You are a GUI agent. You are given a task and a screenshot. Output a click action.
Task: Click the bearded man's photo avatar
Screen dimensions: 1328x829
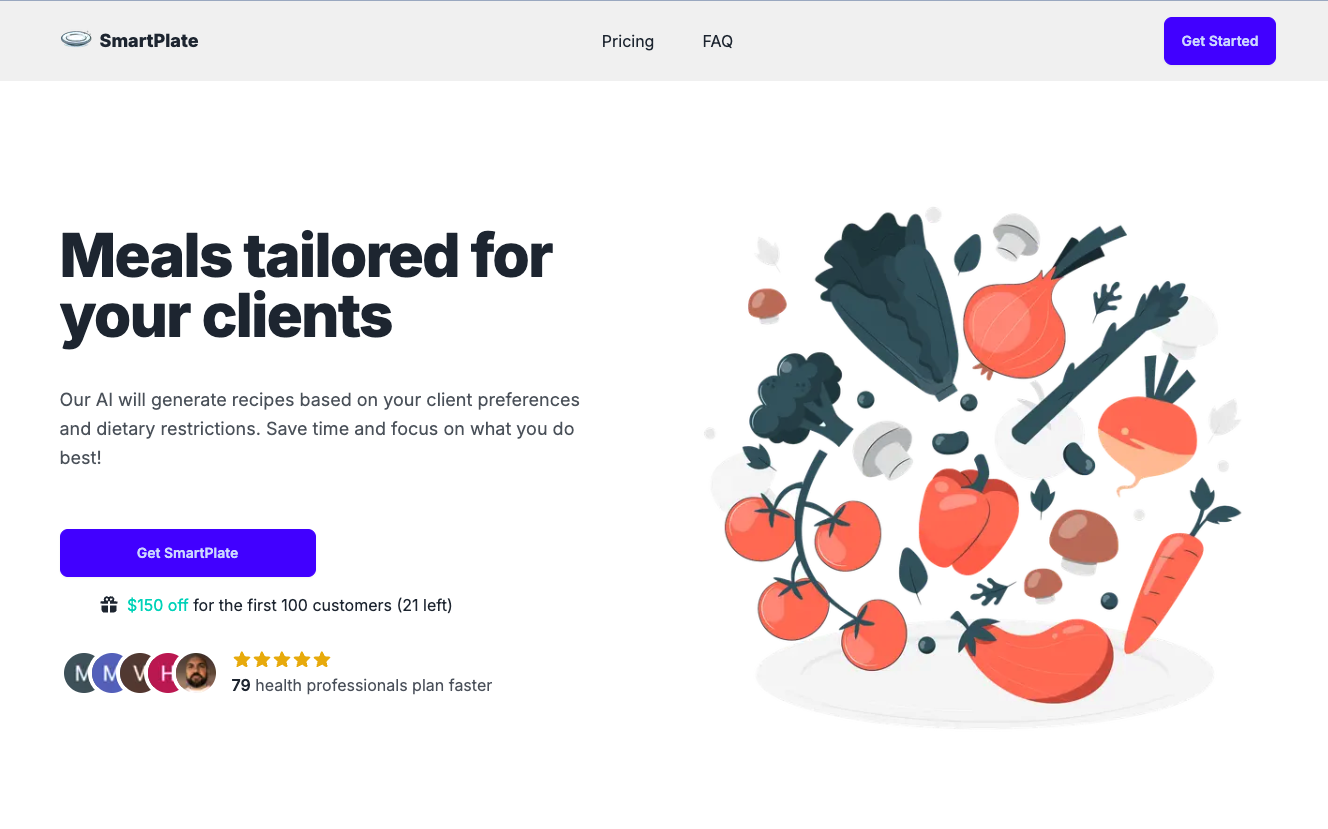pyautogui.click(x=196, y=673)
